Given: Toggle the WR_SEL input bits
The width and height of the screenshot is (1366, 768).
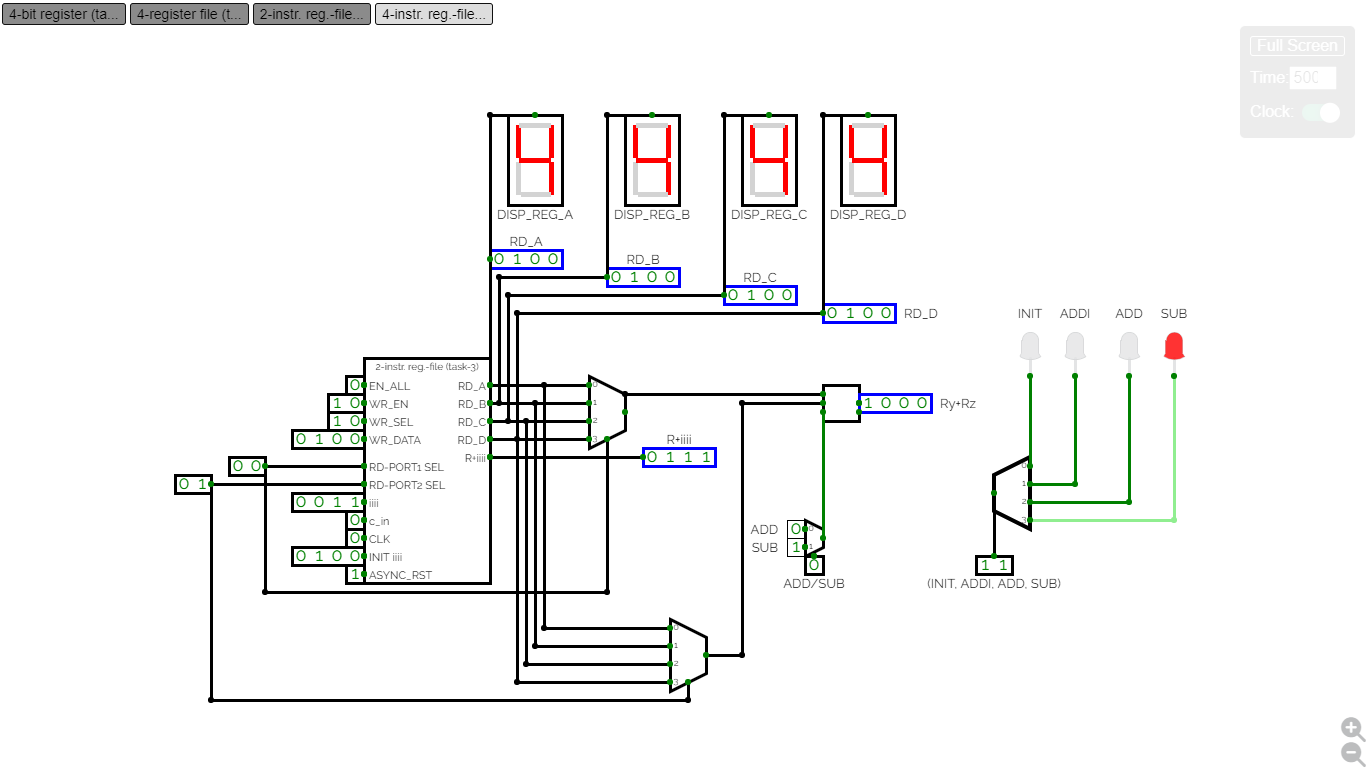Looking at the screenshot, I should (346, 422).
